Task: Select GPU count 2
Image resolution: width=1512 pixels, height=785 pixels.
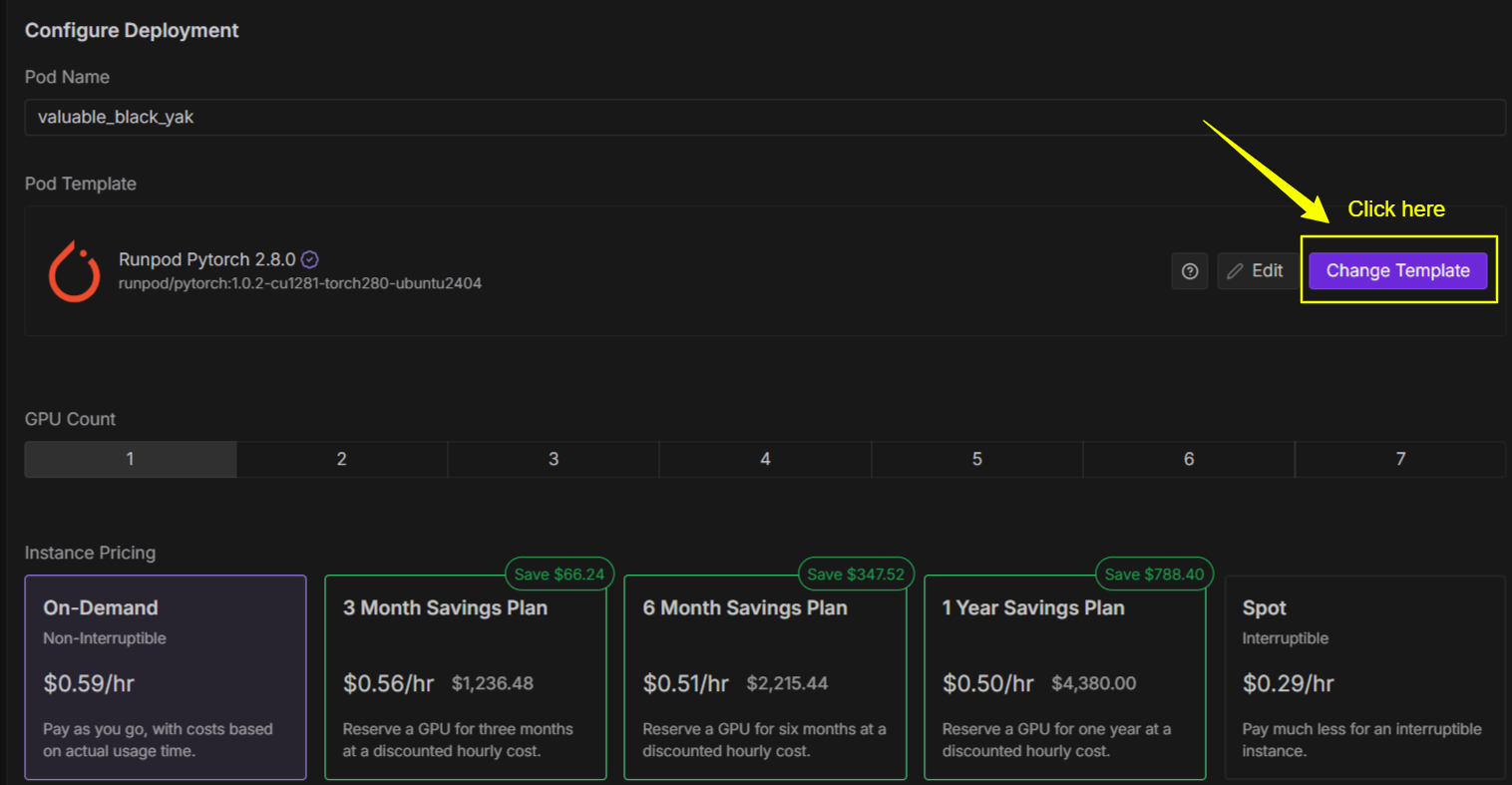Action: click(342, 460)
